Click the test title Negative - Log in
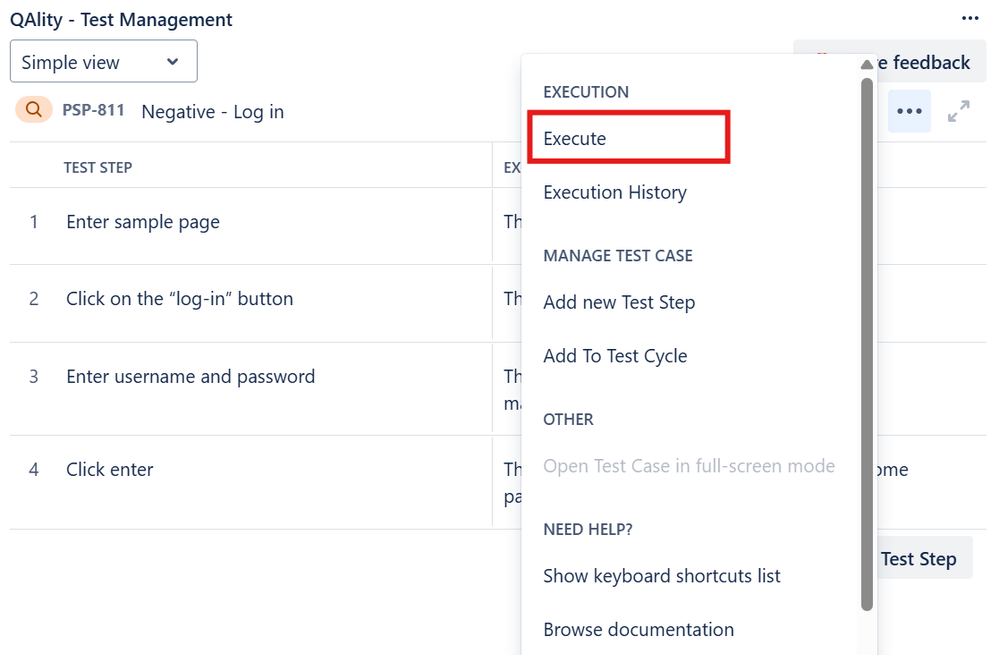999x655 pixels. click(x=212, y=111)
